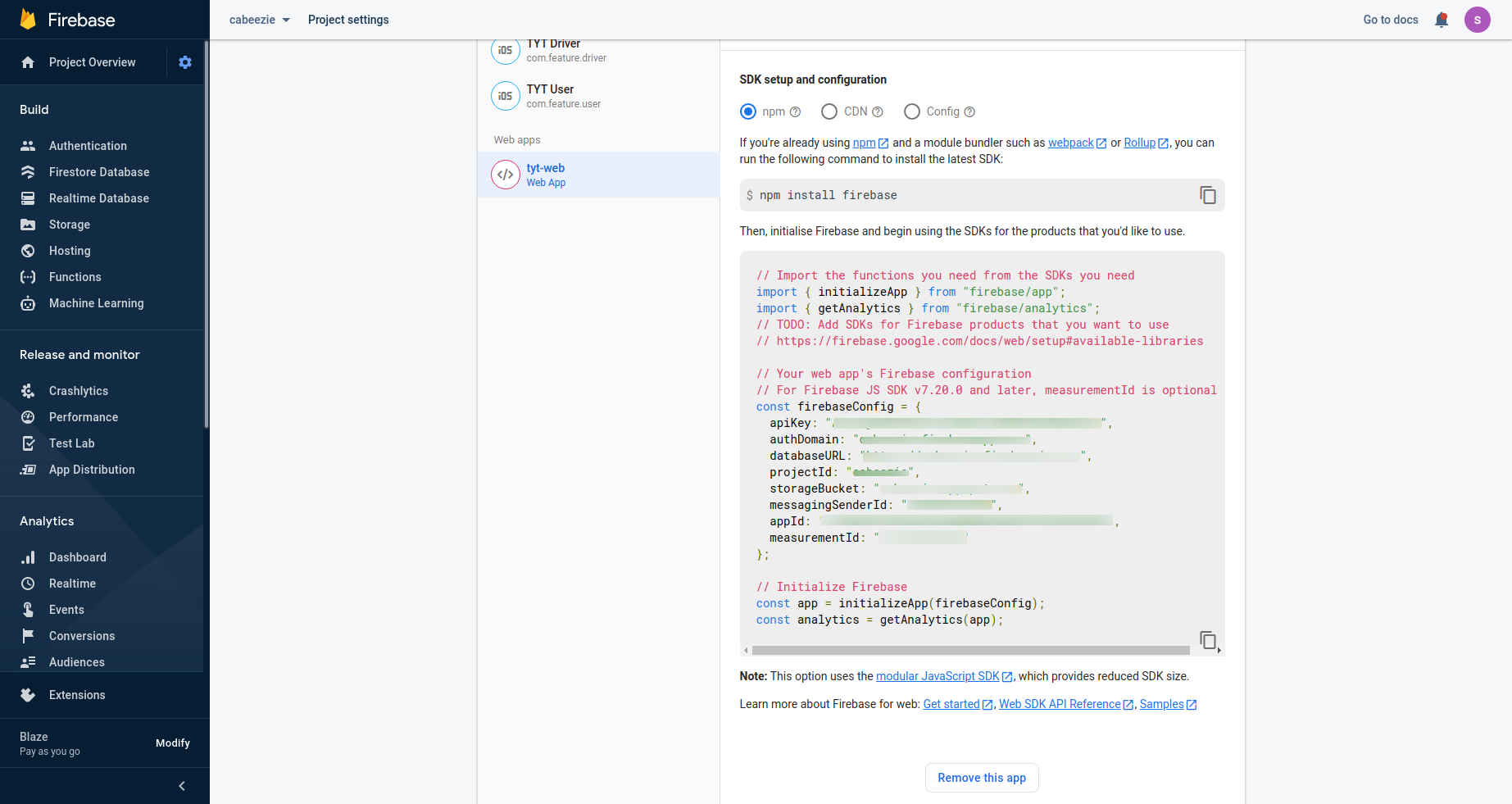Viewport: 1512px width, 804px height.
Task: Open the account avatar menu
Action: [1477, 19]
